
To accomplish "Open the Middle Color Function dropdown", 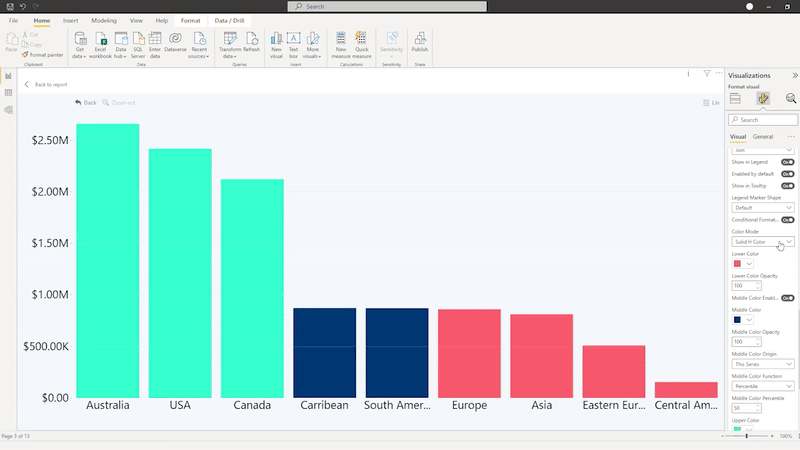I will click(x=762, y=386).
